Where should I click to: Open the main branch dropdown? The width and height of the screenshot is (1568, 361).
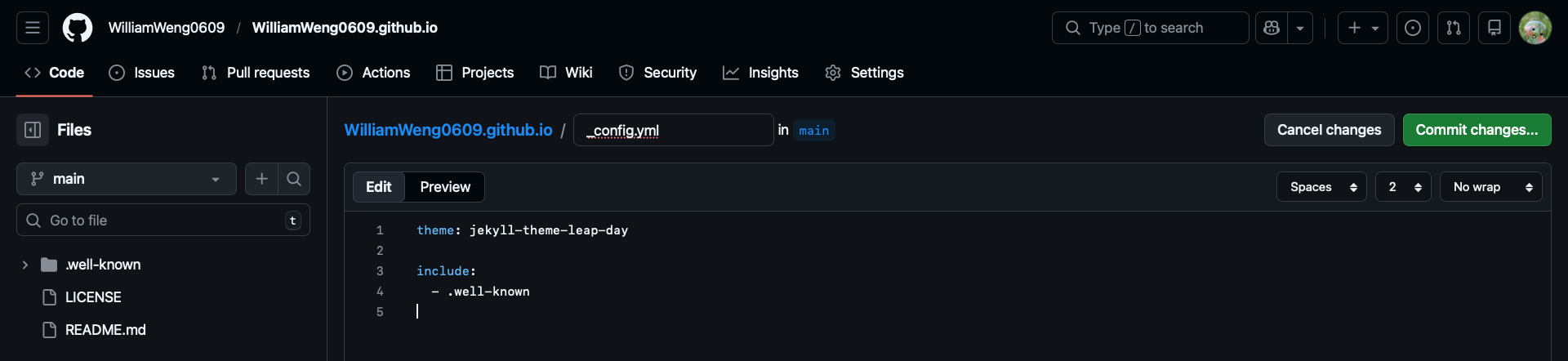[x=127, y=179]
